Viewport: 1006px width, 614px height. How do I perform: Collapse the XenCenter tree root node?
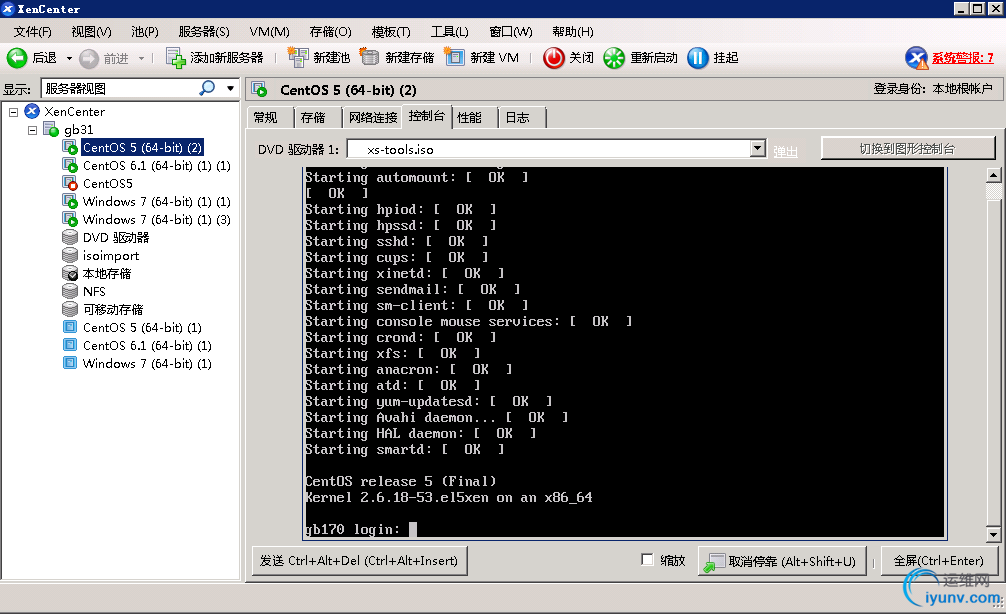coord(13,112)
